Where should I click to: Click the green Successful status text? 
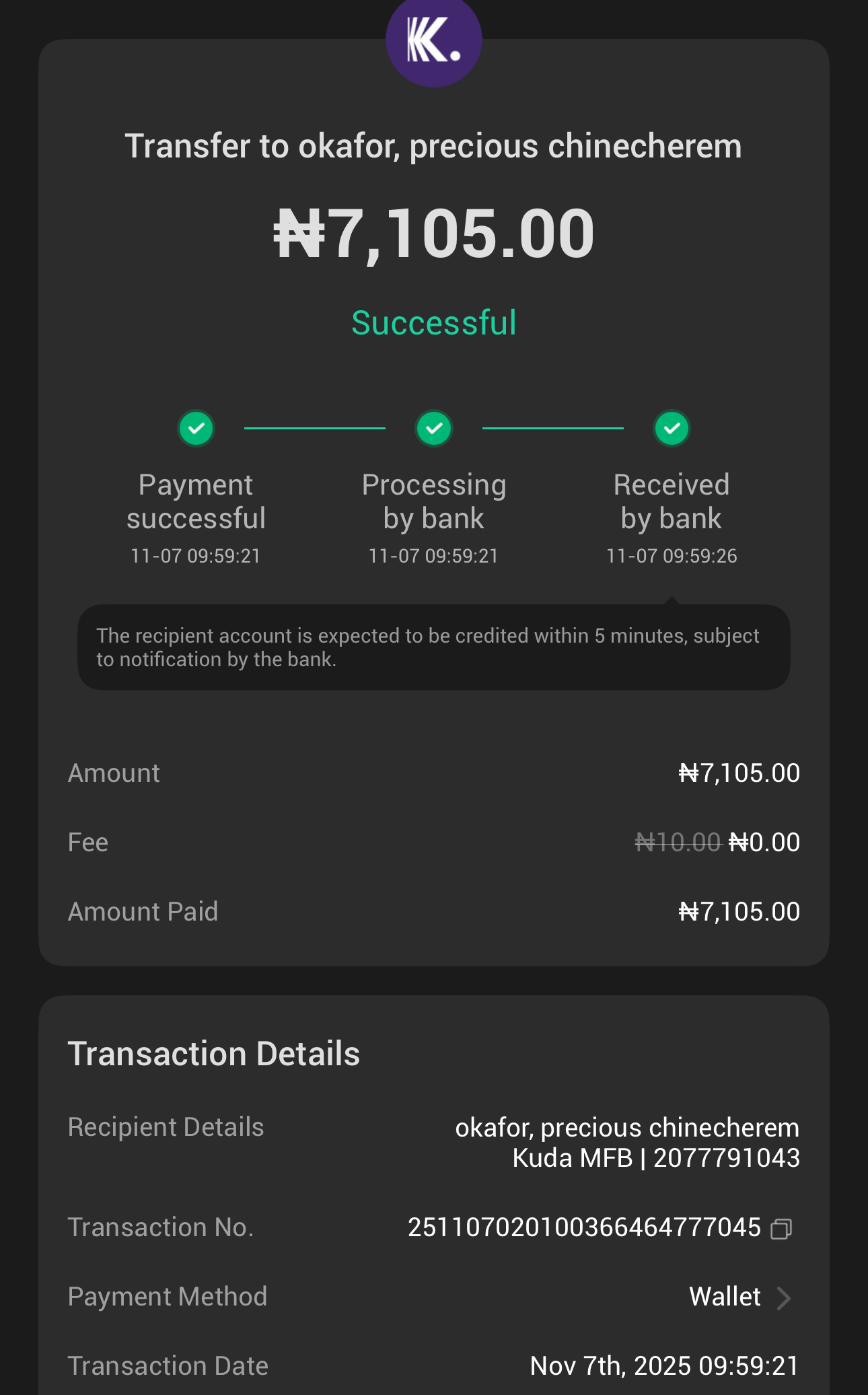(x=434, y=323)
